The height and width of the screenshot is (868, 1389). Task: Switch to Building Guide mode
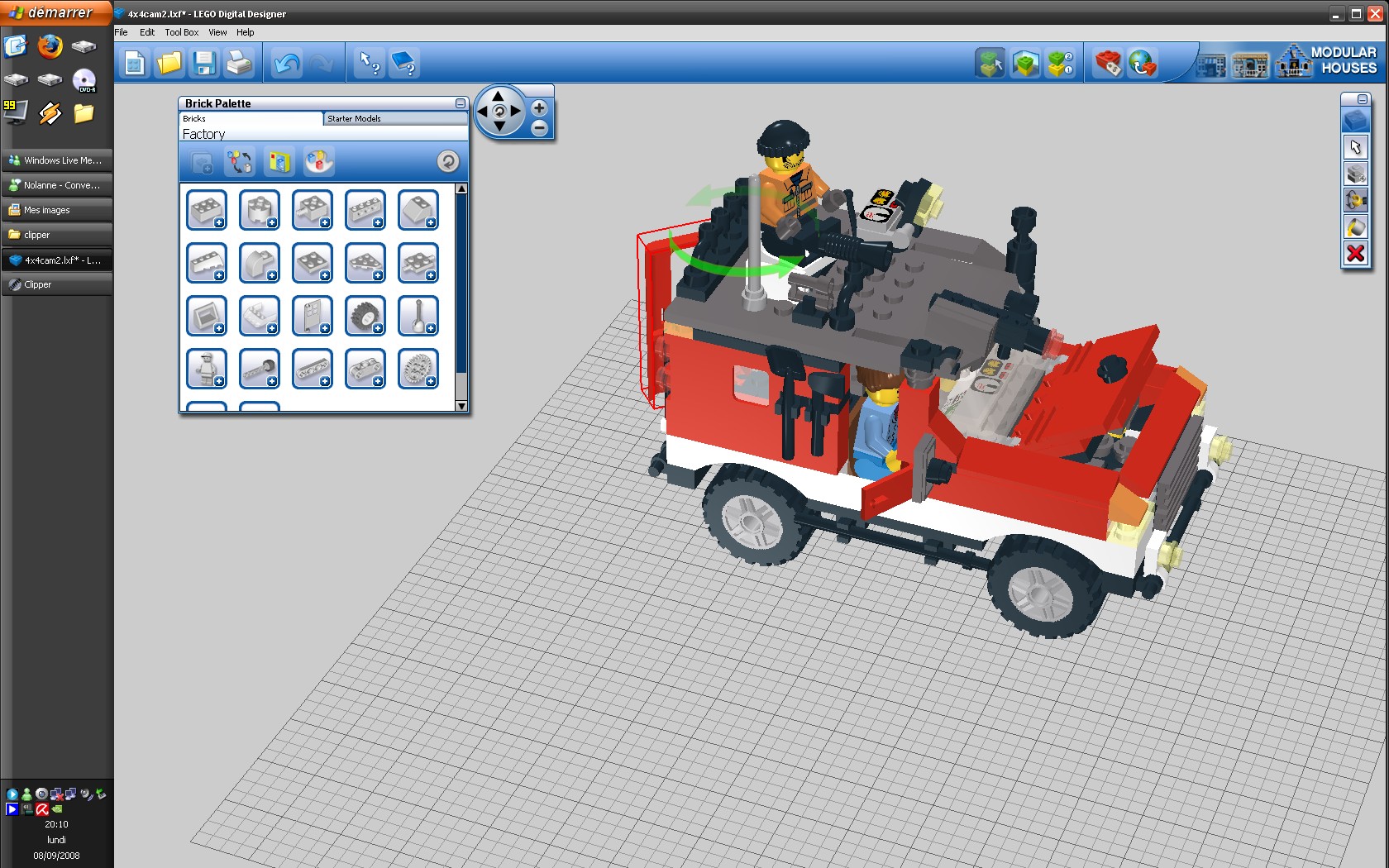pyautogui.click(x=1060, y=64)
